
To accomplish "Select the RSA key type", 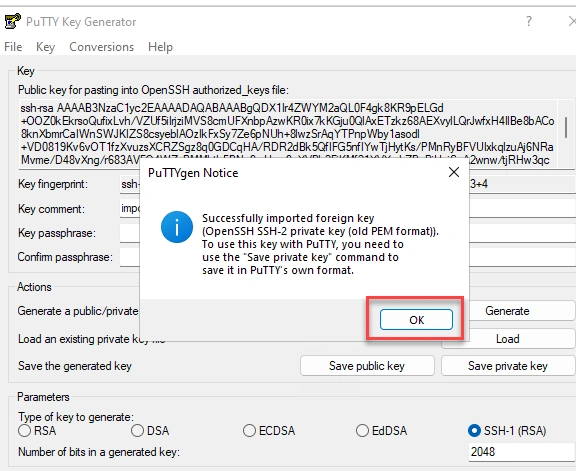I will click(x=37, y=430).
